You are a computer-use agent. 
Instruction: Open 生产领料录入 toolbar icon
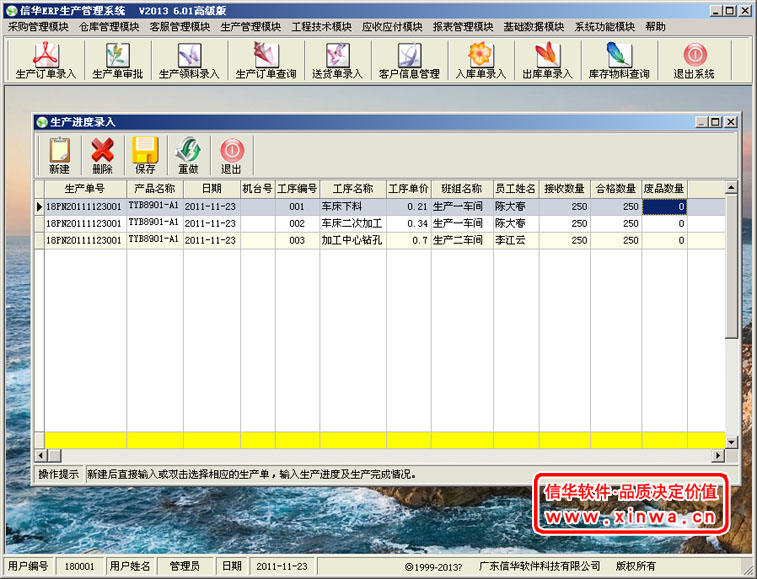coord(189,60)
